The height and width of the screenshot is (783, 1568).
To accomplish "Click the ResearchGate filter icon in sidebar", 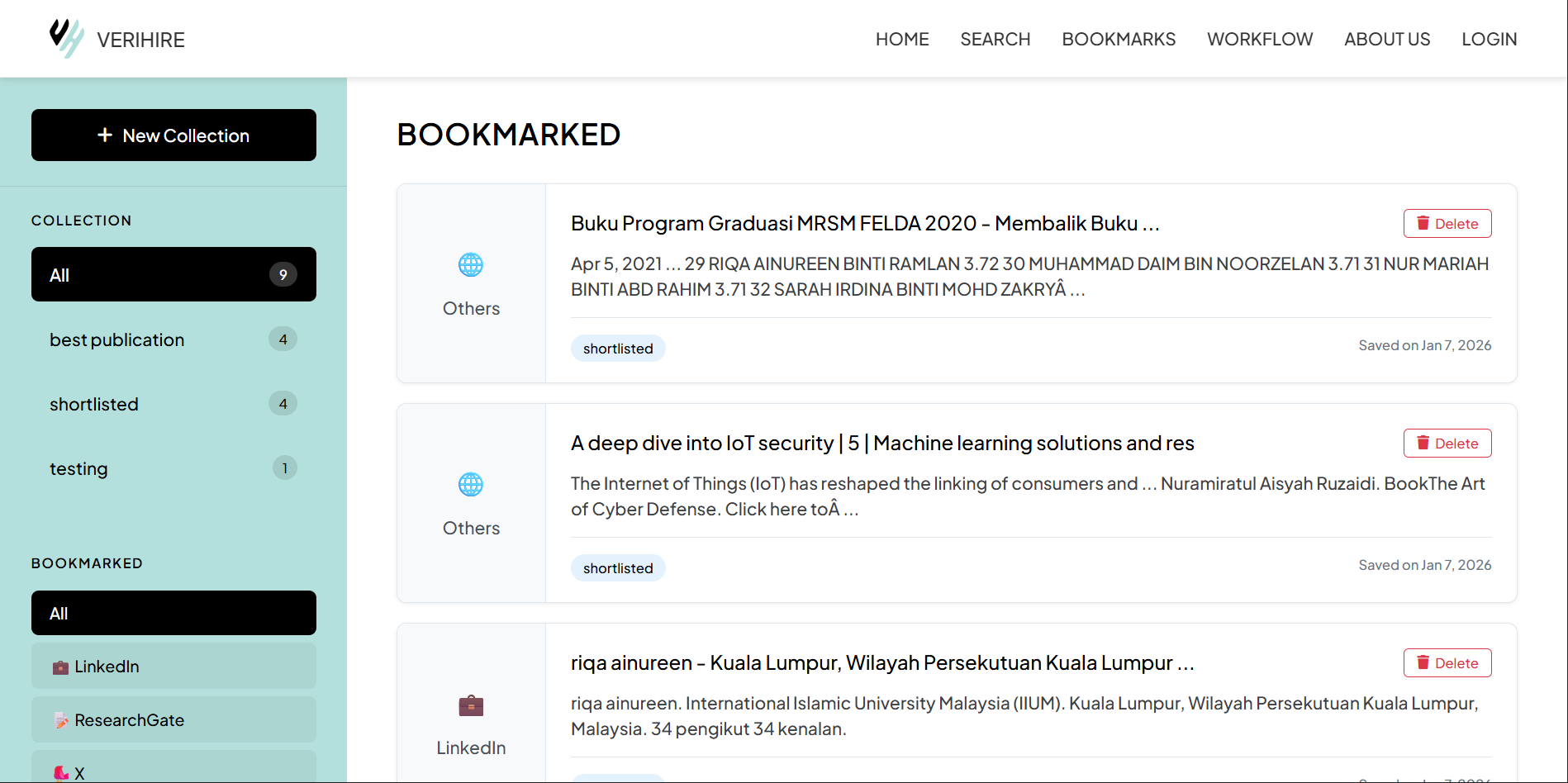I will (61, 720).
